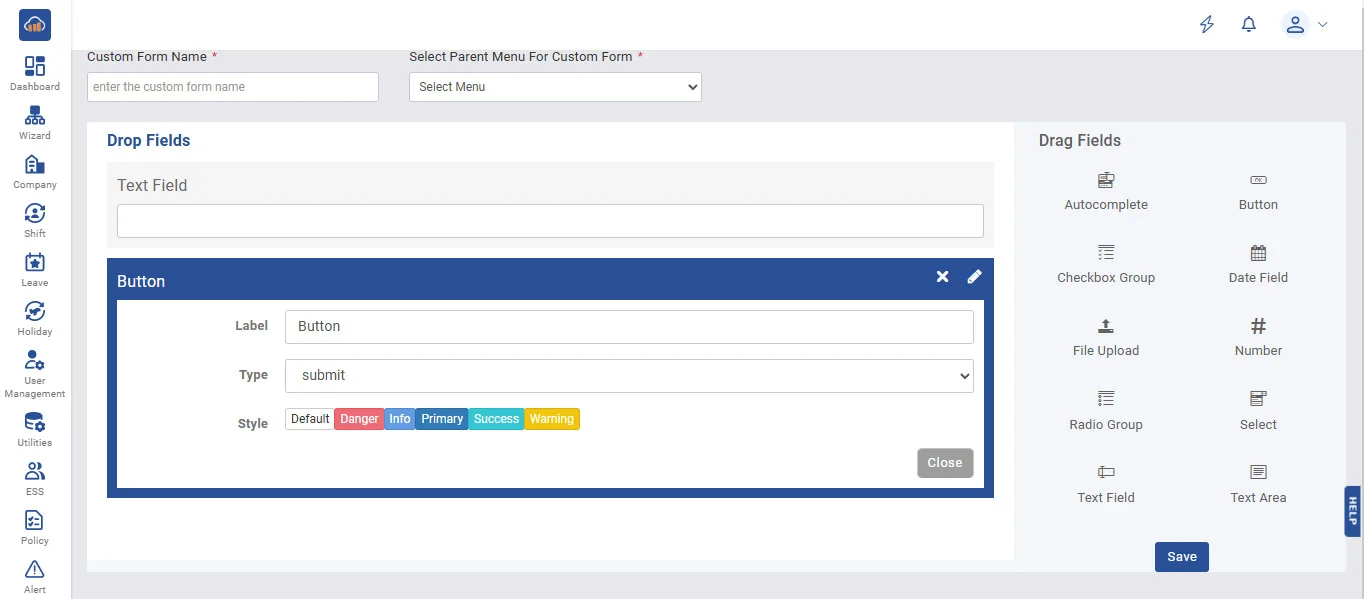Open the user profile dropdown
This screenshot has height=599, width=1364.
[x=1305, y=25]
